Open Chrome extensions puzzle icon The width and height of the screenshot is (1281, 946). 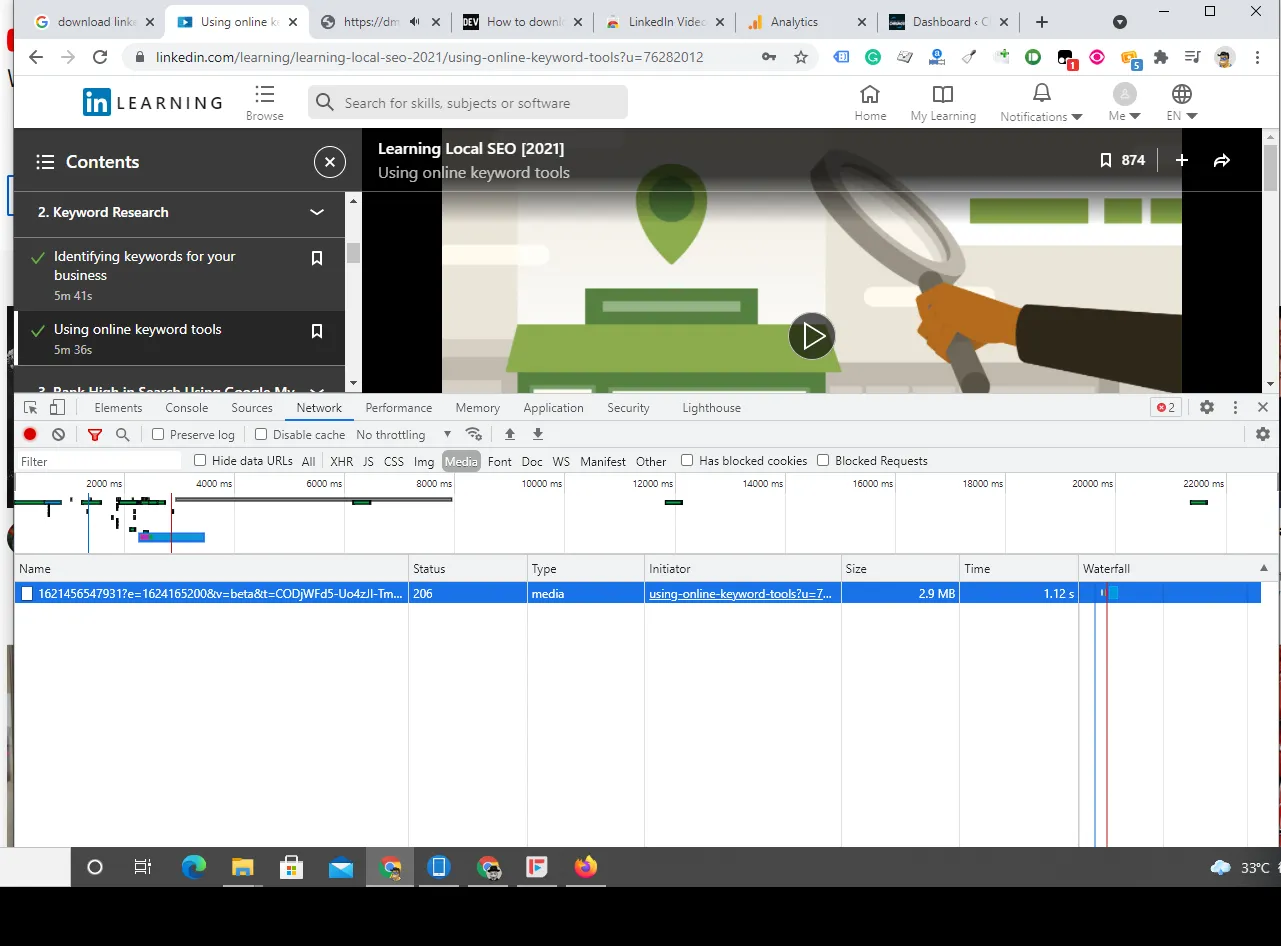click(x=1161, y=57)
